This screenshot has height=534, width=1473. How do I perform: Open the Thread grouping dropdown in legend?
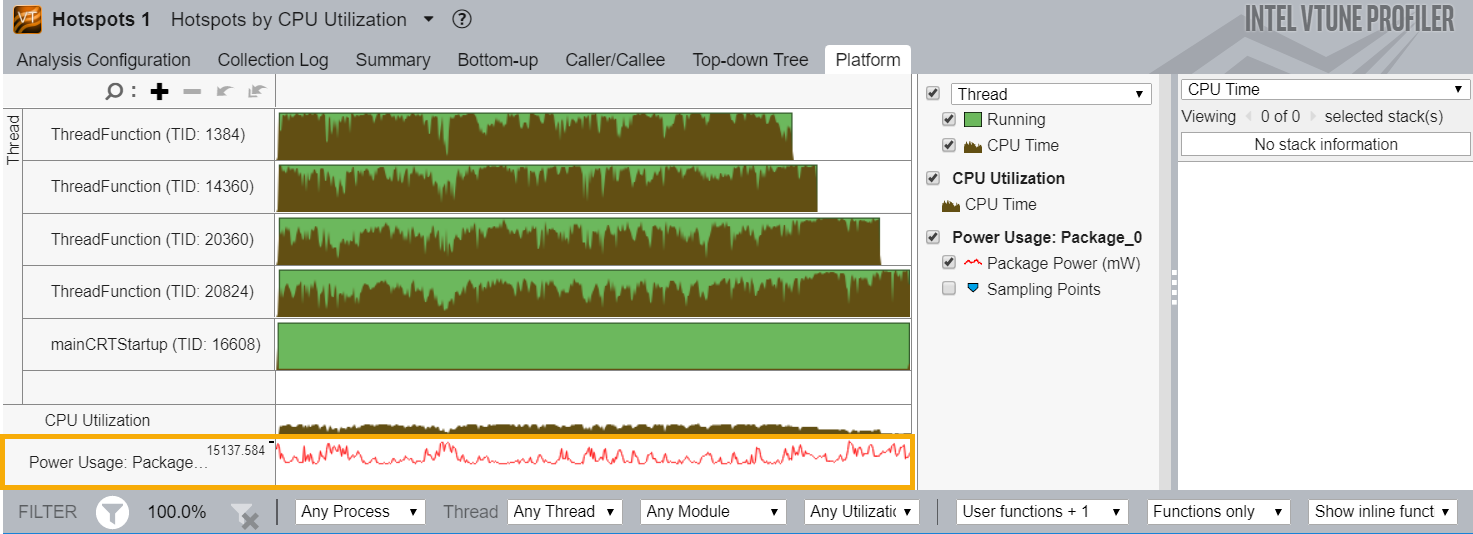tap(1051, 94)
